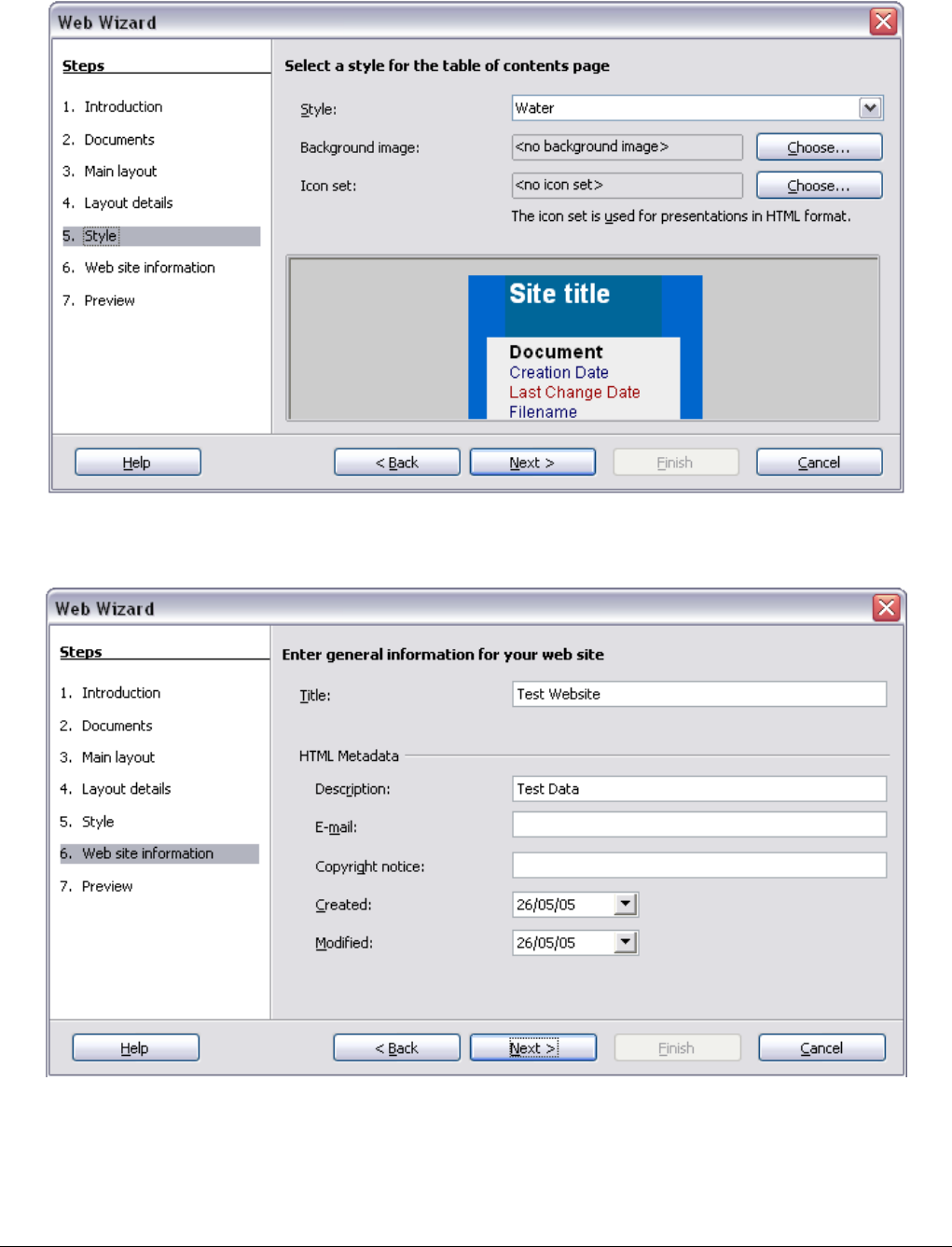This screenshot has width=952, height=1247.
Task: Click Choose button for Icon set
Action: click(x=819, y=186)
